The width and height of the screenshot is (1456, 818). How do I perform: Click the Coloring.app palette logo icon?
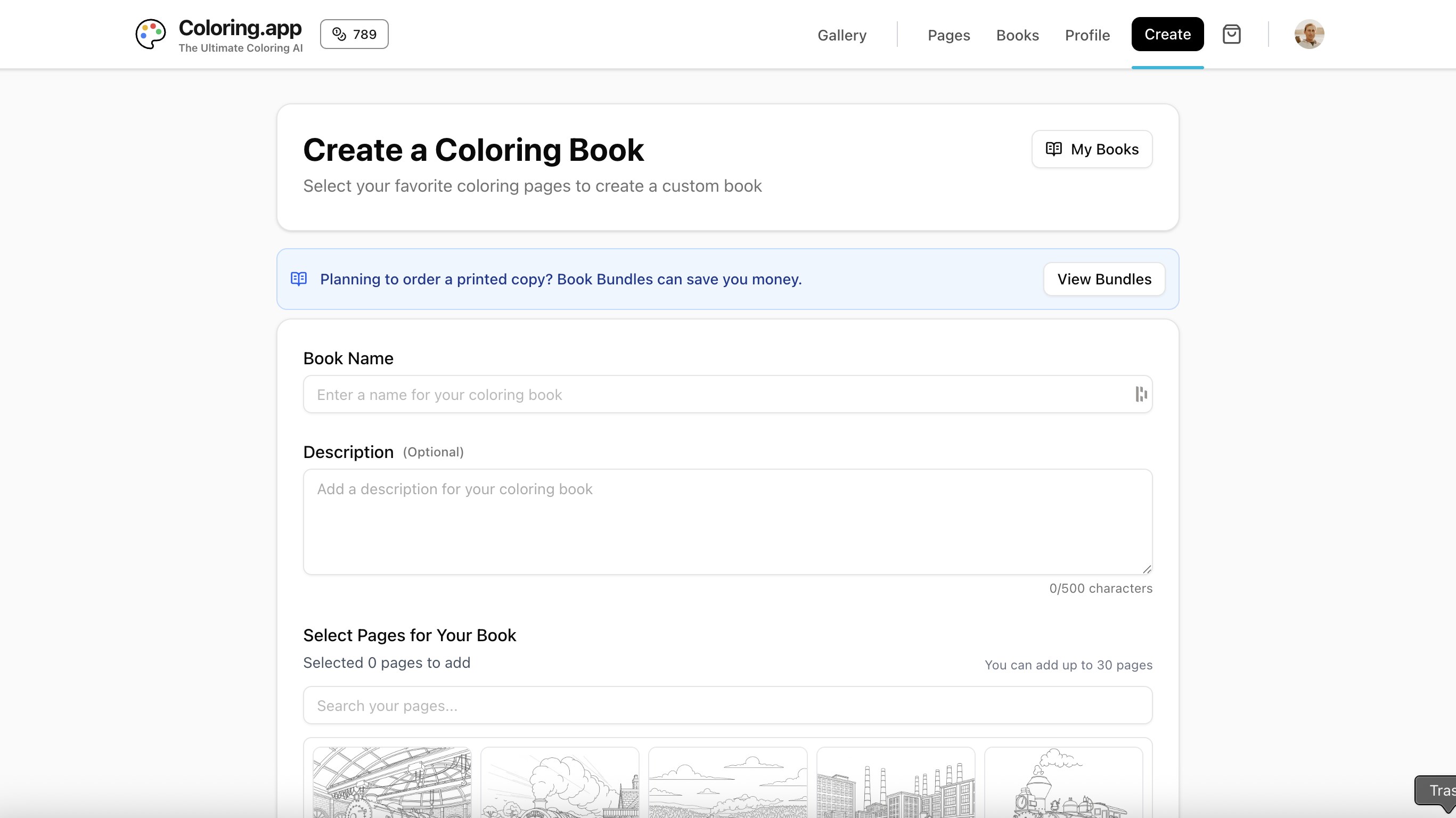pos(150,34)
